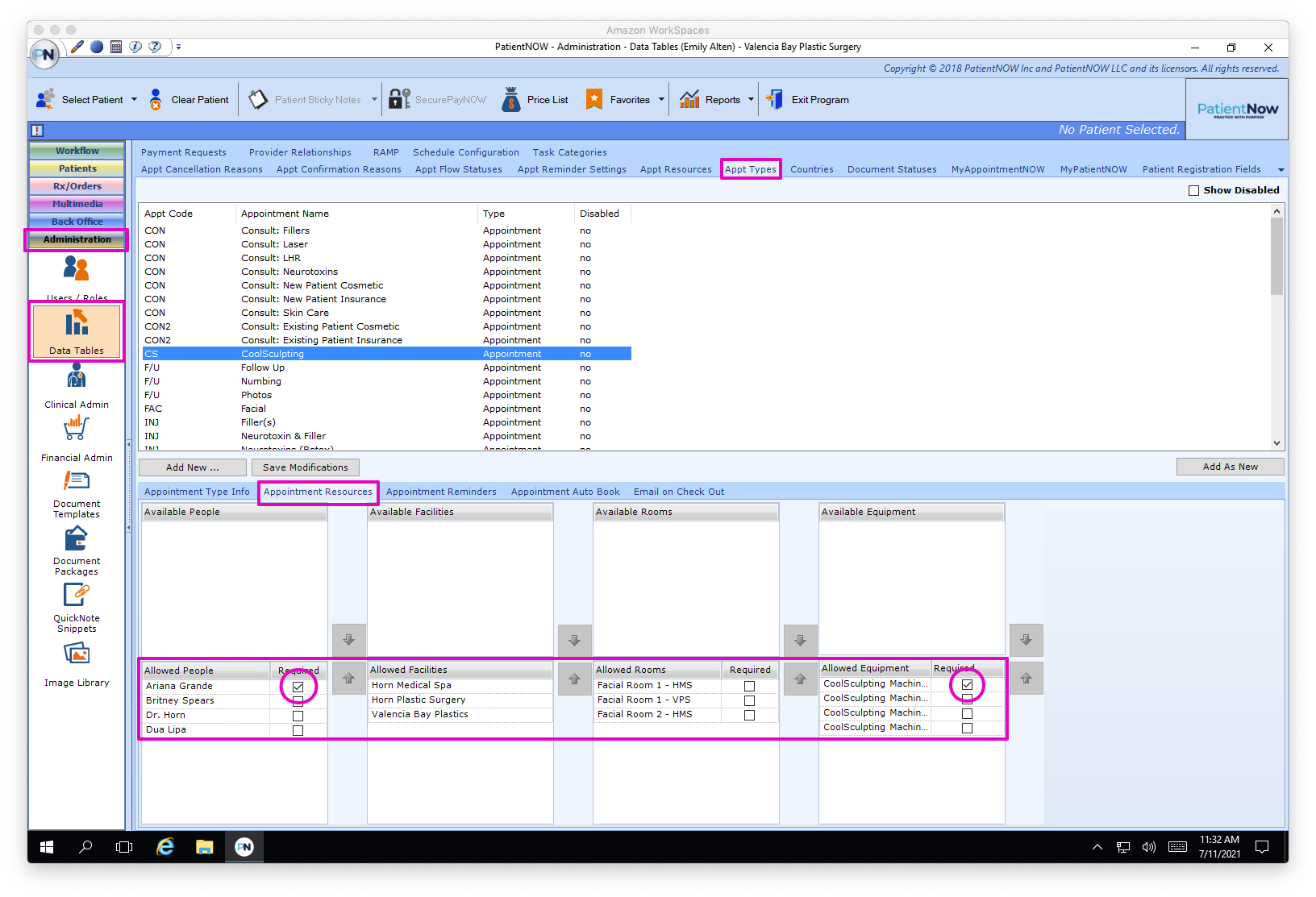Switch to Appointment Type Info tab
Viewport: 1316px width, 897px height.
coord(197,492)
